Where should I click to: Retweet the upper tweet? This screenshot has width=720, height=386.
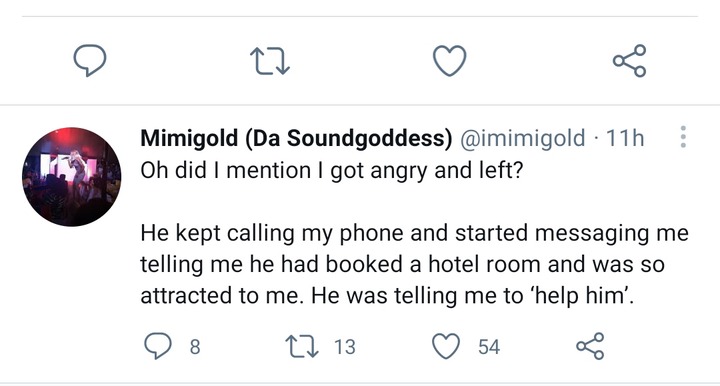point(270,62)
